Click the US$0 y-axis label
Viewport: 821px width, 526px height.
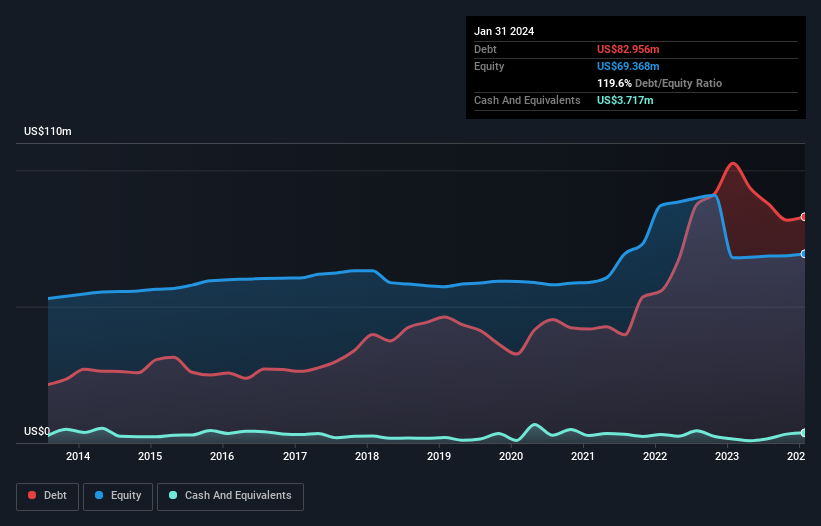click(37, 431)
